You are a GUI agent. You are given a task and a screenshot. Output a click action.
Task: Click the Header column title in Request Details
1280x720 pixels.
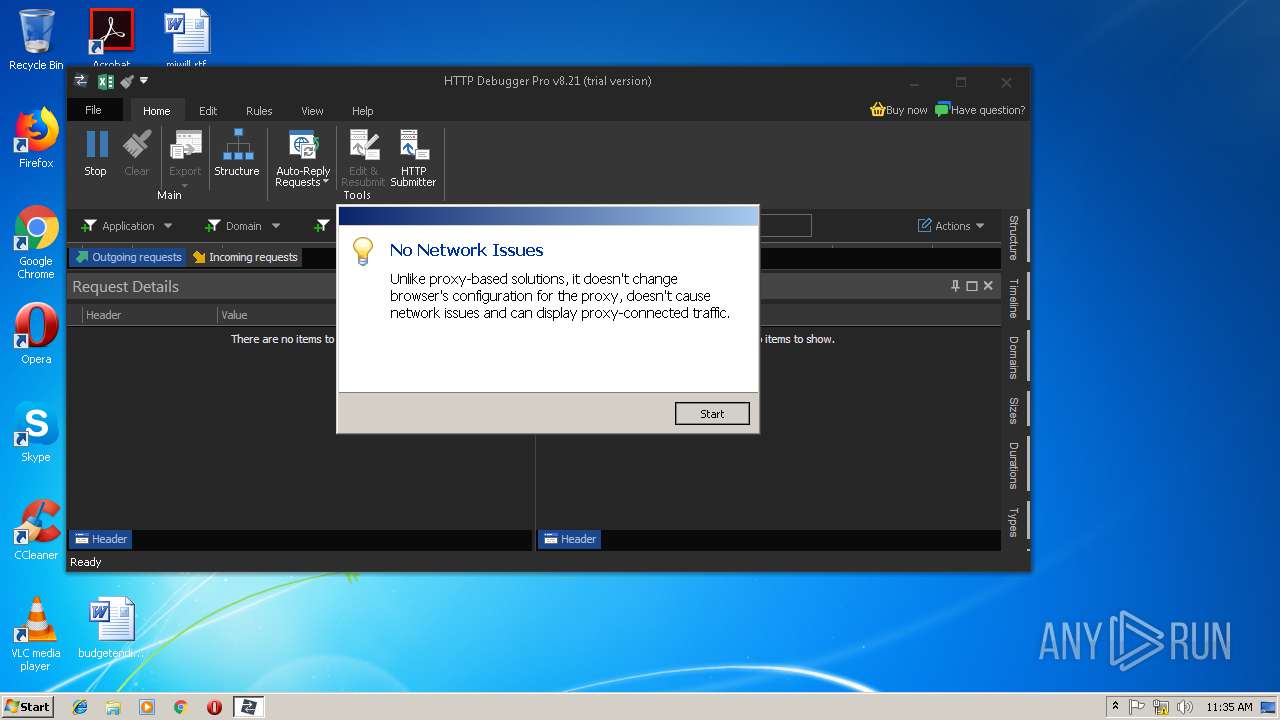click(104, 315)
